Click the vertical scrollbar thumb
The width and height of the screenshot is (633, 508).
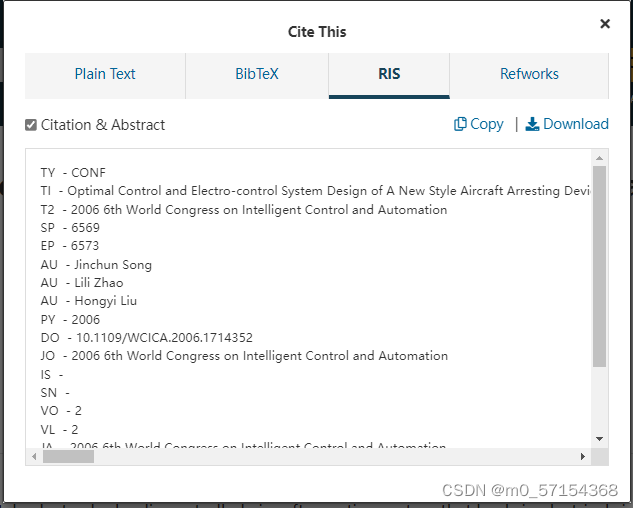click(599, 265)
